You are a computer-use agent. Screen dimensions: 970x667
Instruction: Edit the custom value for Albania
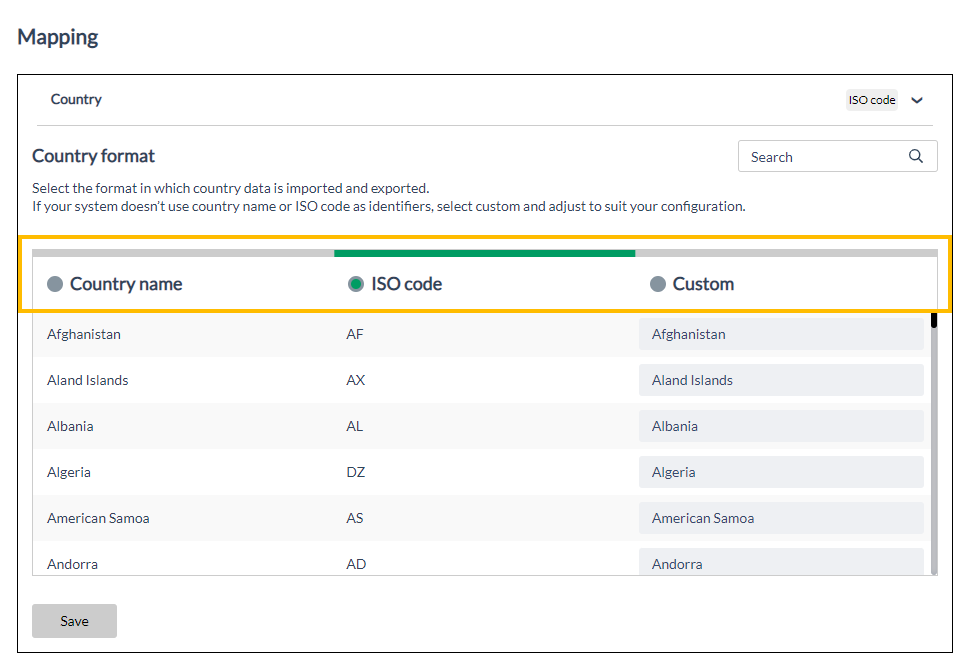click(780, 426)
